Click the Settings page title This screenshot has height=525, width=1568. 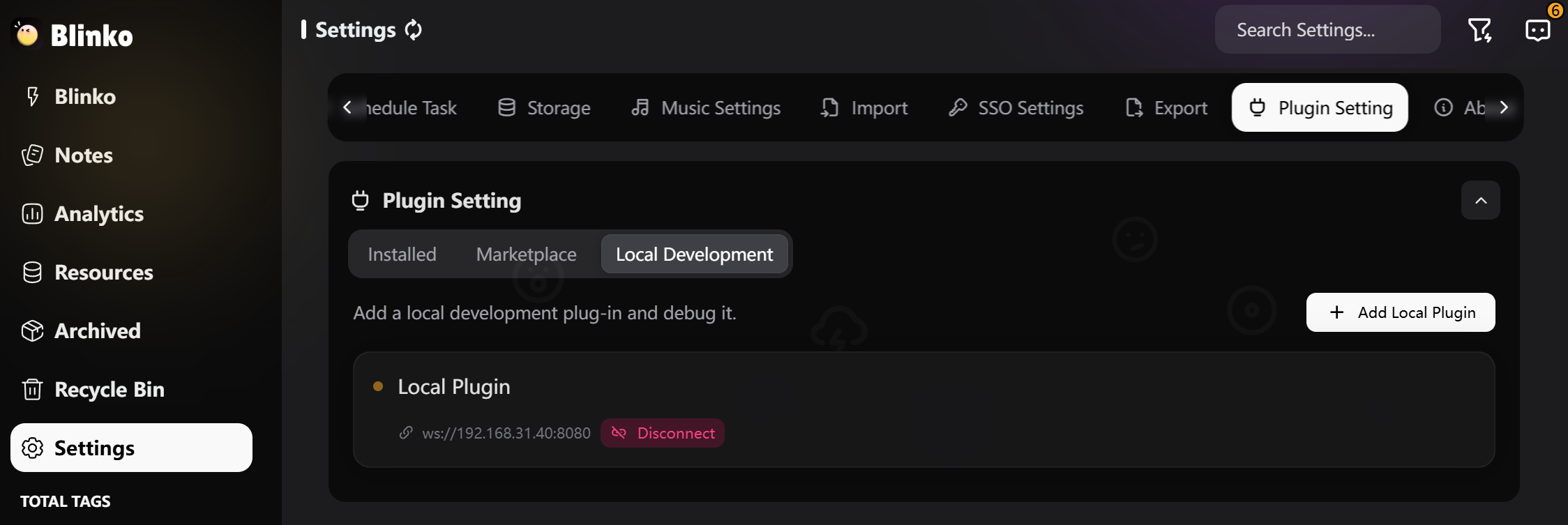(356, 30)
